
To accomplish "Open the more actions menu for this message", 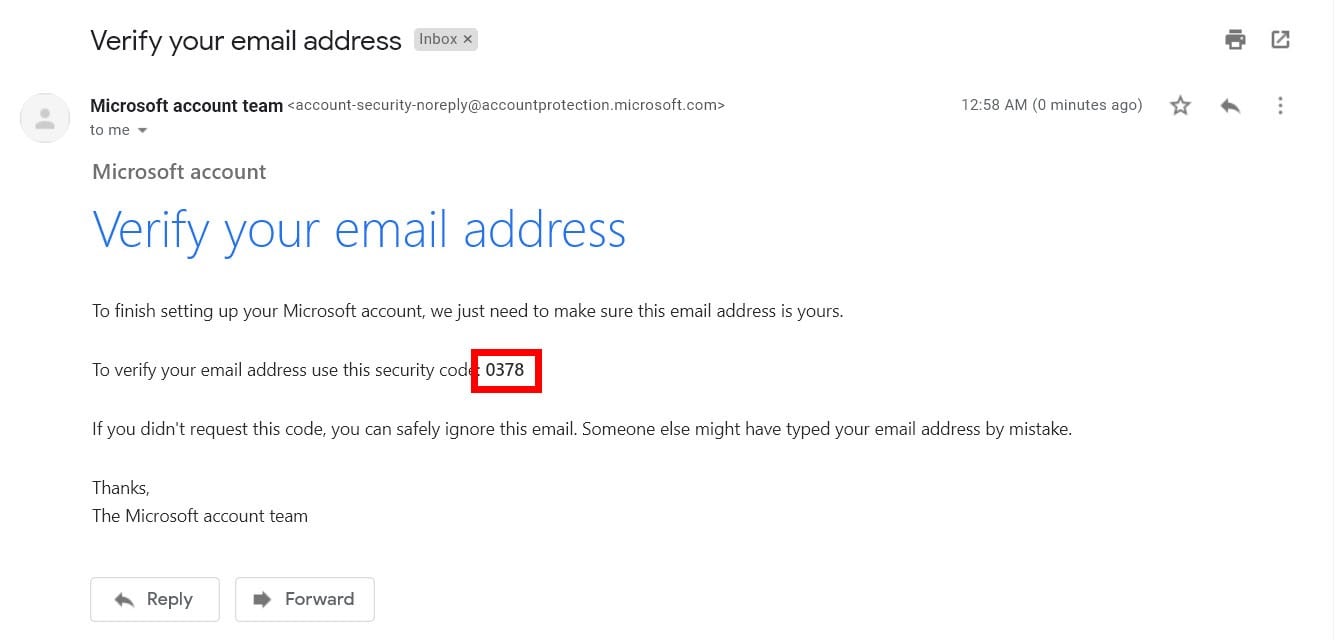I will (1281, 105).
